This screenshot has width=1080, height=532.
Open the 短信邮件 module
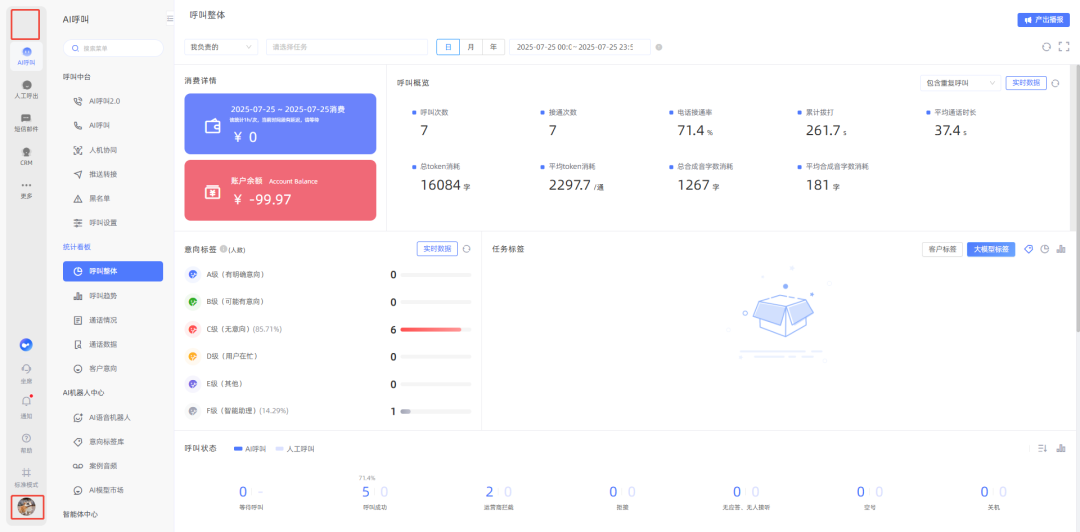27,123
